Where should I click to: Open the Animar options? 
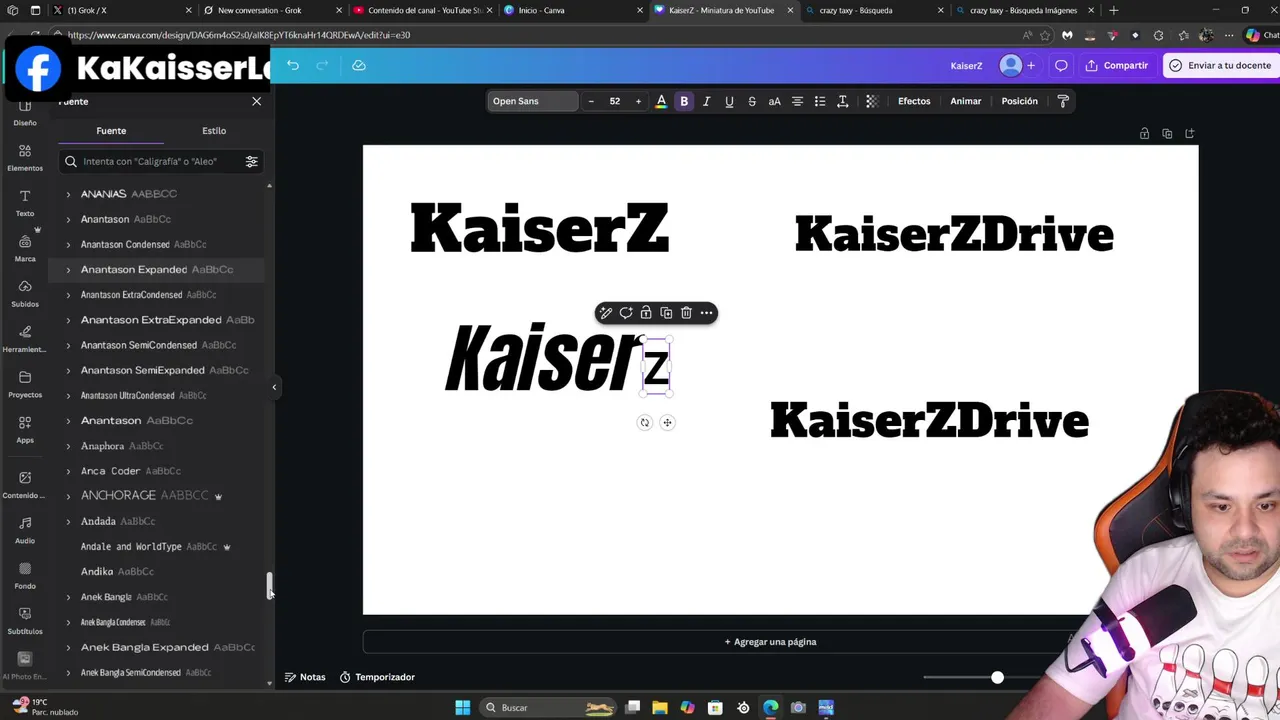(966, 101)
